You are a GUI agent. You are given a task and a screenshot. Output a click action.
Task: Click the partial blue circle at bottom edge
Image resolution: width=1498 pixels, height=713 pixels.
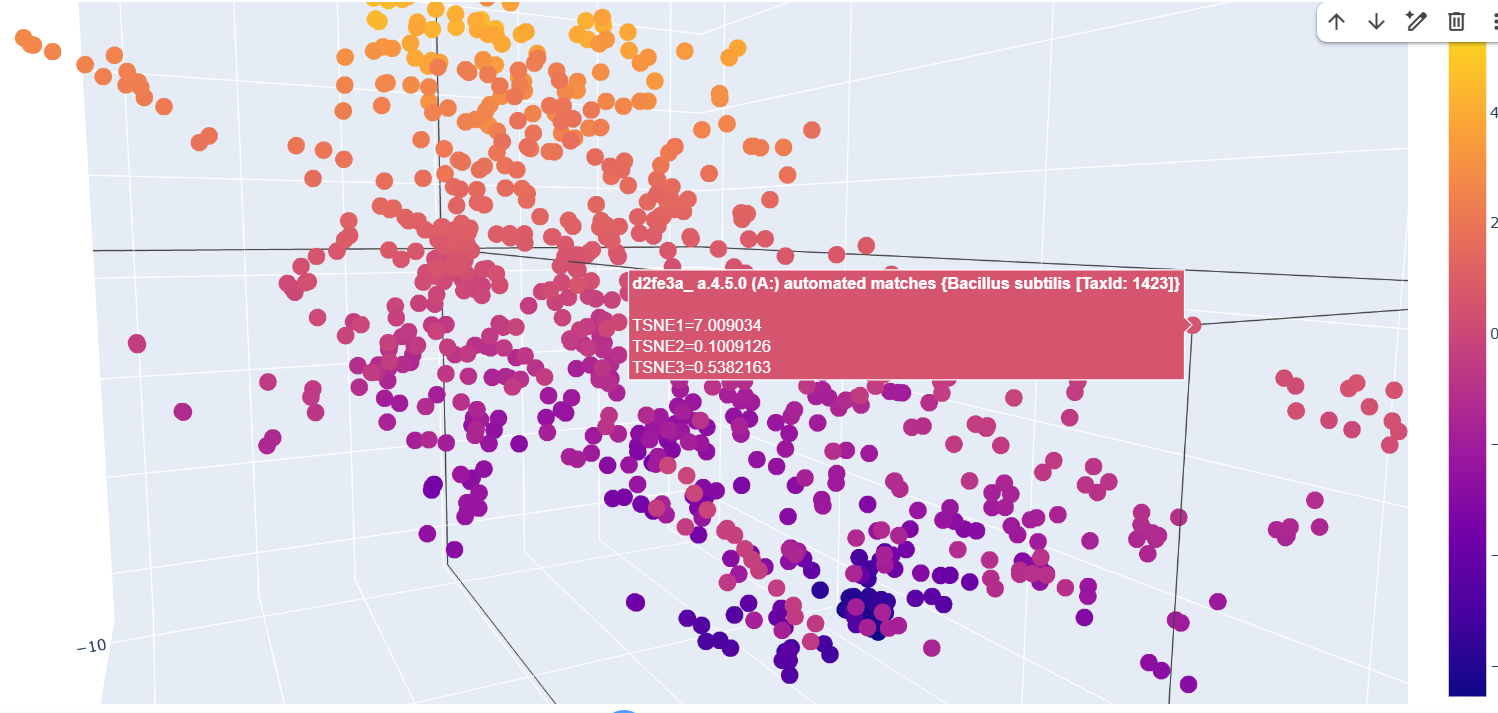[x=624, y=711]
